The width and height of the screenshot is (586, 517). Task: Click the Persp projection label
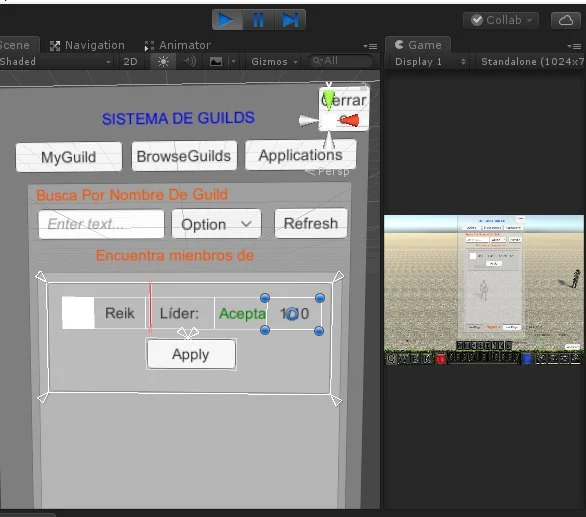pyautogui.click(x=328, y=172)
